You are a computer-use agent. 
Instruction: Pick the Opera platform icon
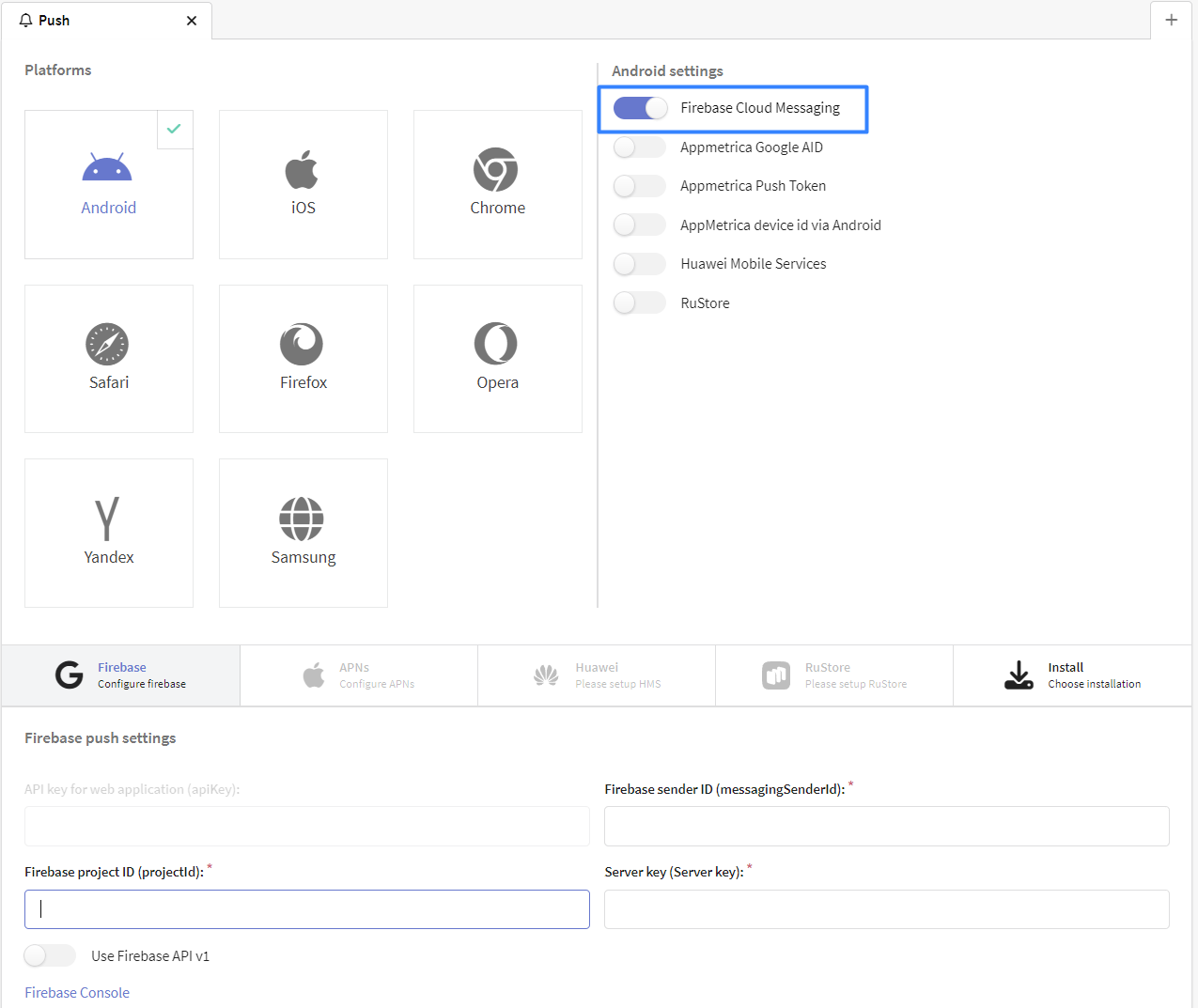click(x=496, y=344)
